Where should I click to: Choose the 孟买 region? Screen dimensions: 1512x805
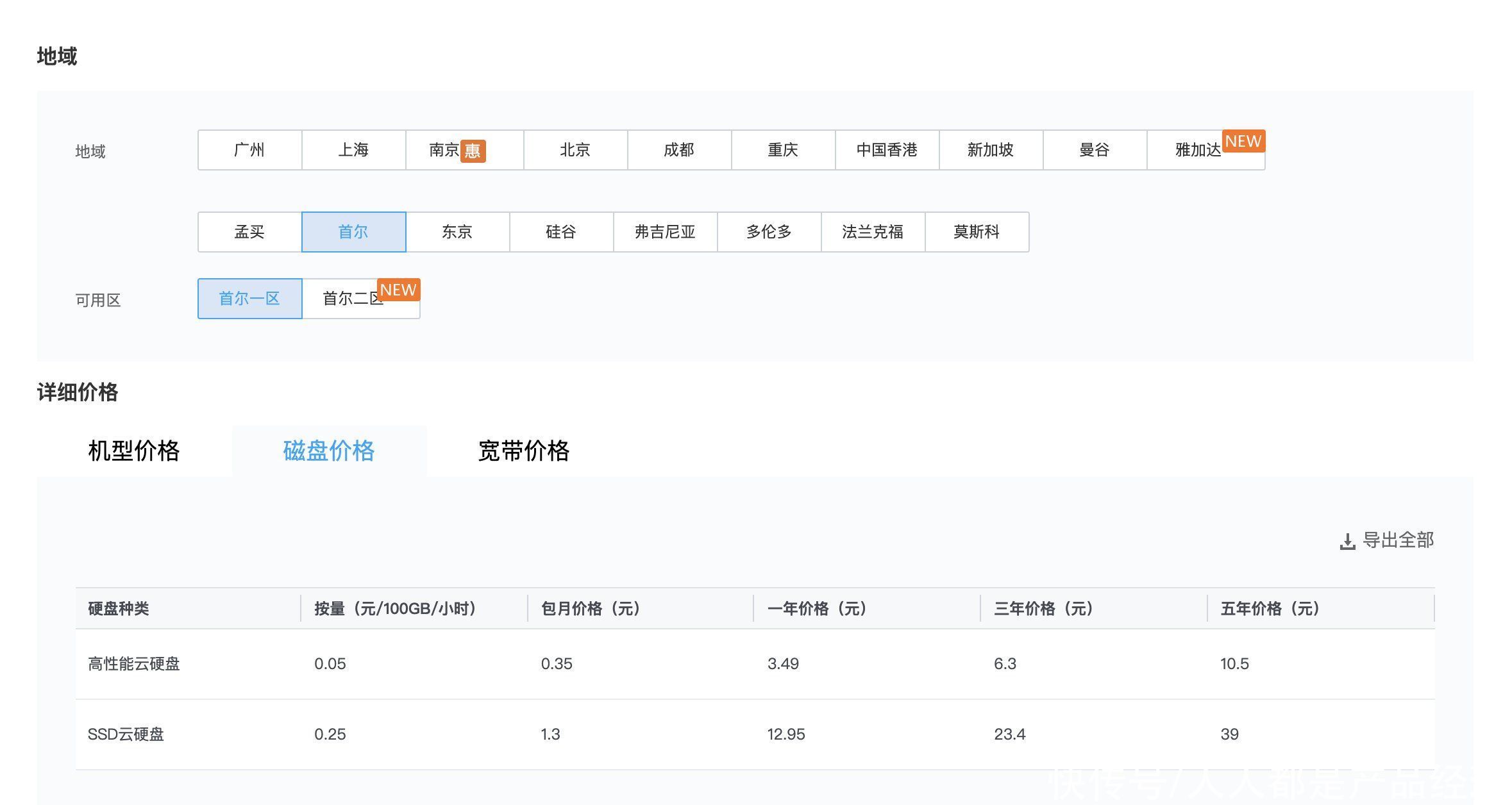(249, 232)
